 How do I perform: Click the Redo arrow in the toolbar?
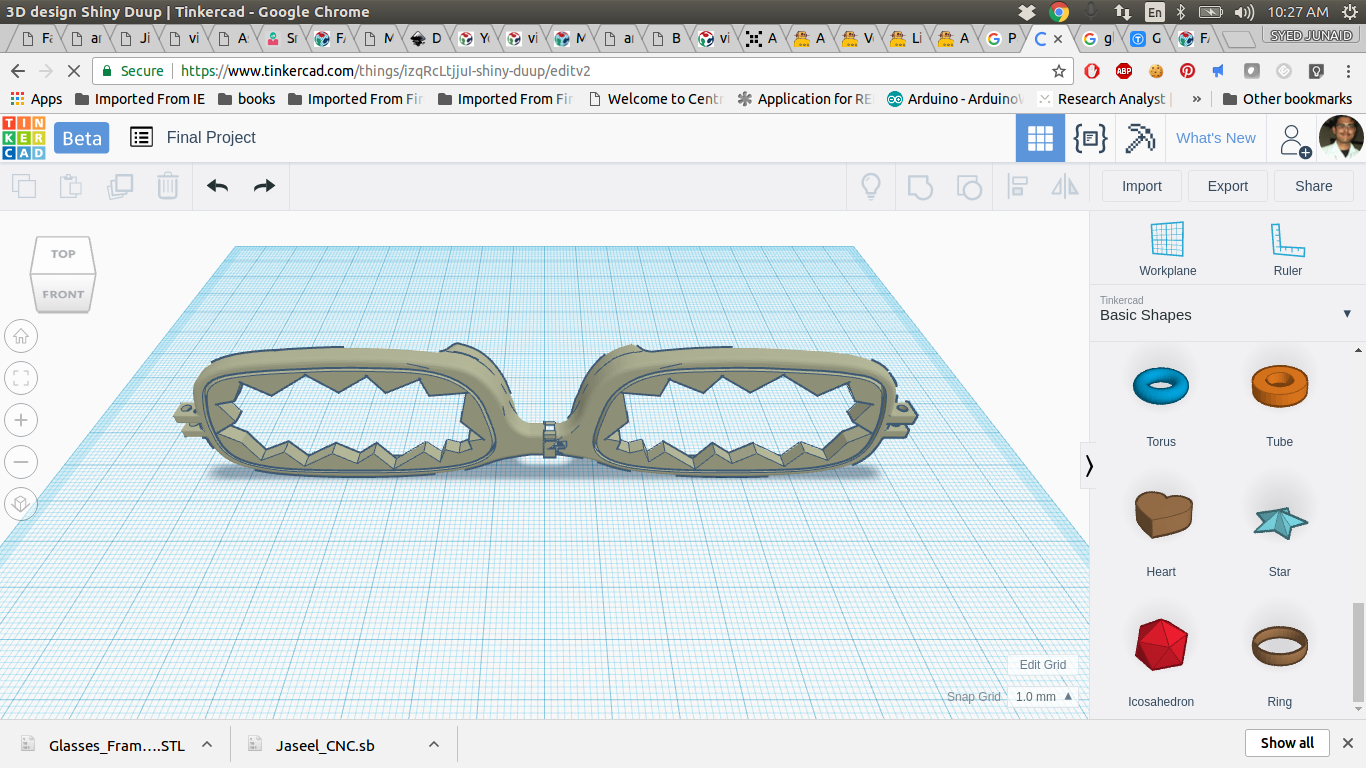pos(264,186)
